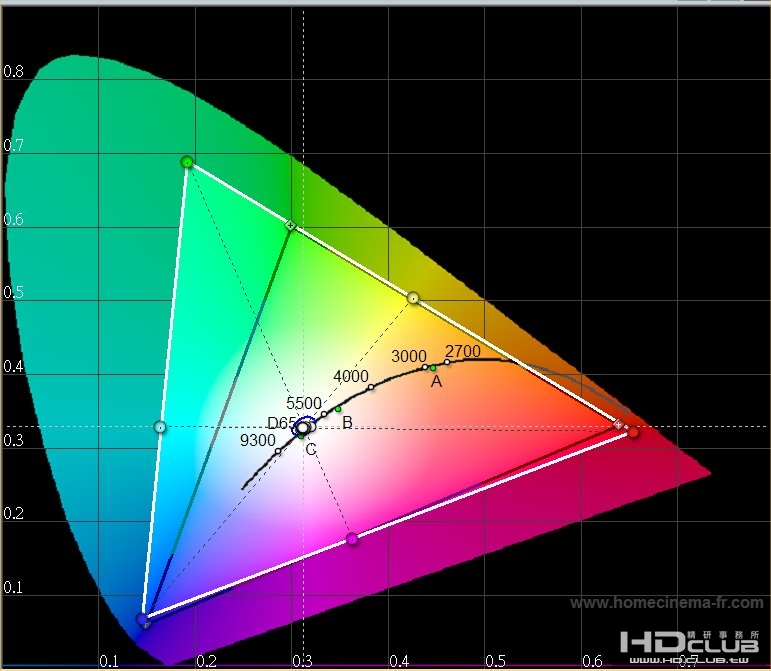Click the horizontal axis label "0.3"

[302, 661]
